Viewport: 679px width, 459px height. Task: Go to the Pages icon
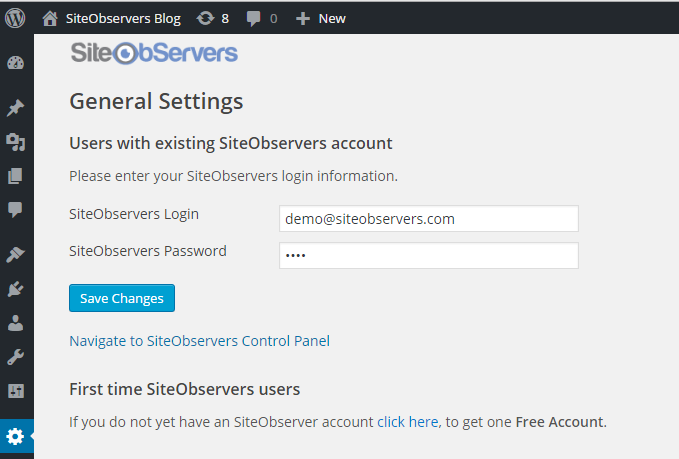(x=16, y=176)
